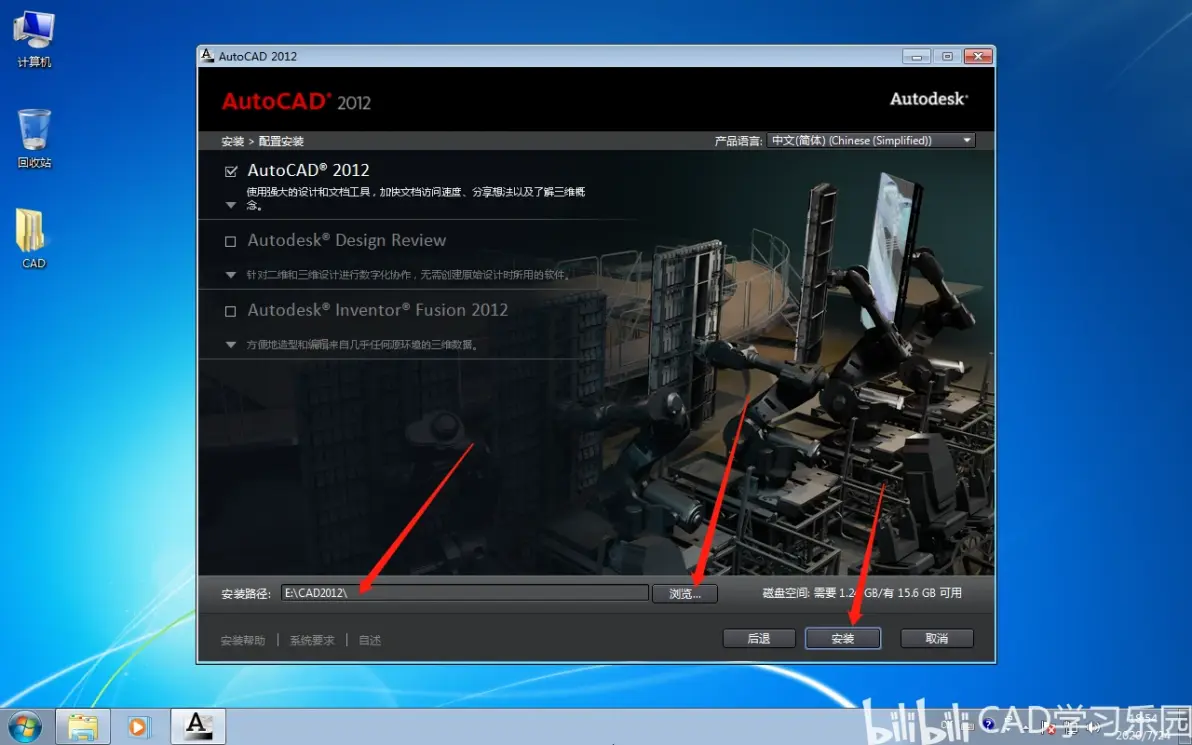Open the 计算机 desktop icon
Viewport: 1192px width, 745px height.
click(x=34, y=38)
